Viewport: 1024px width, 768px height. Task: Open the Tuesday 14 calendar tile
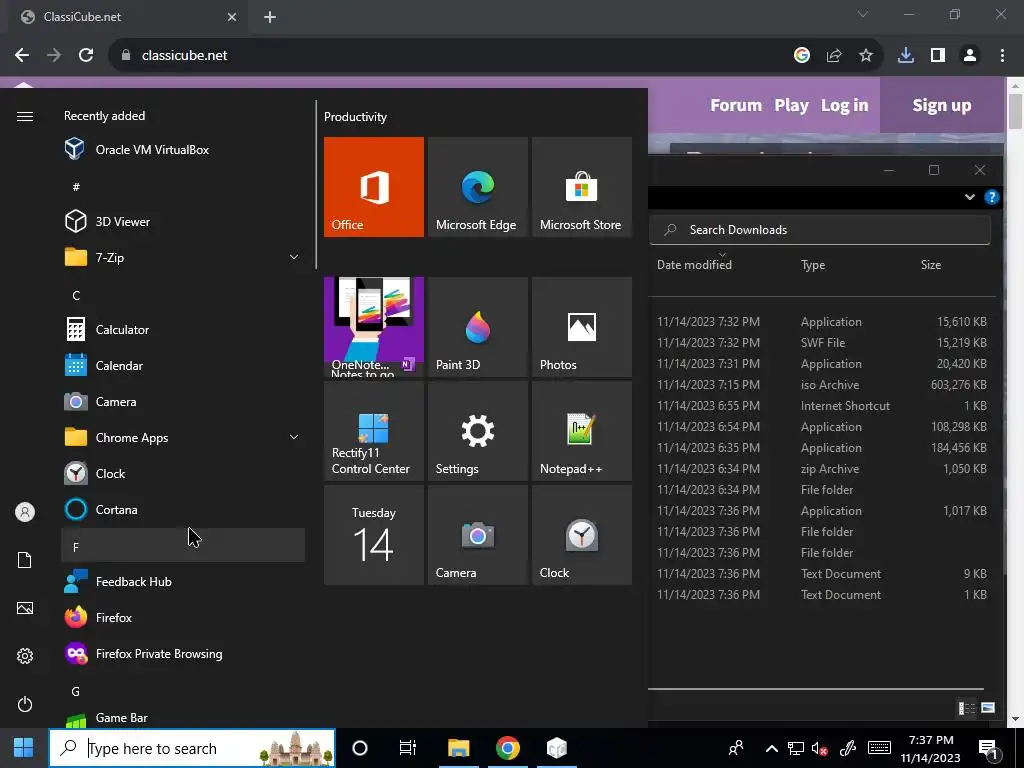(x=374, y=535)
